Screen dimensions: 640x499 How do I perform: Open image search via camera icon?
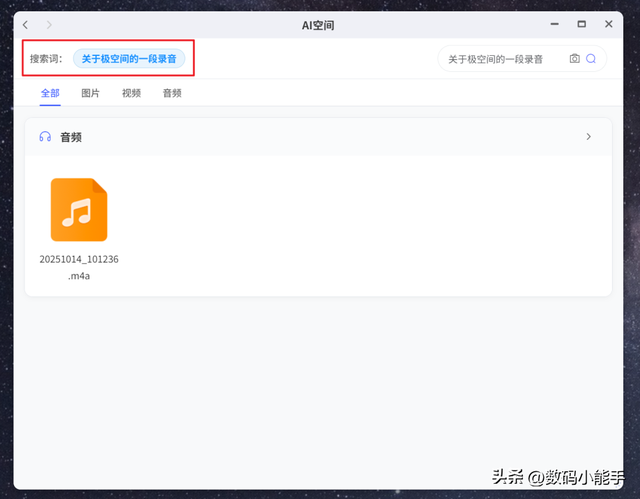tap(574, 59)
